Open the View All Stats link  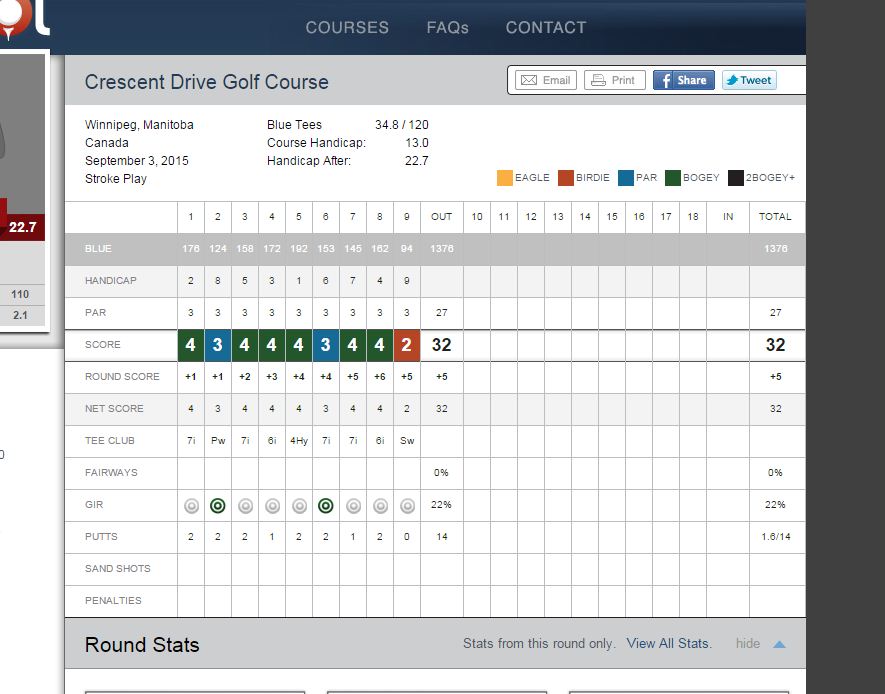pyautogui.click(x=669, y=644)
